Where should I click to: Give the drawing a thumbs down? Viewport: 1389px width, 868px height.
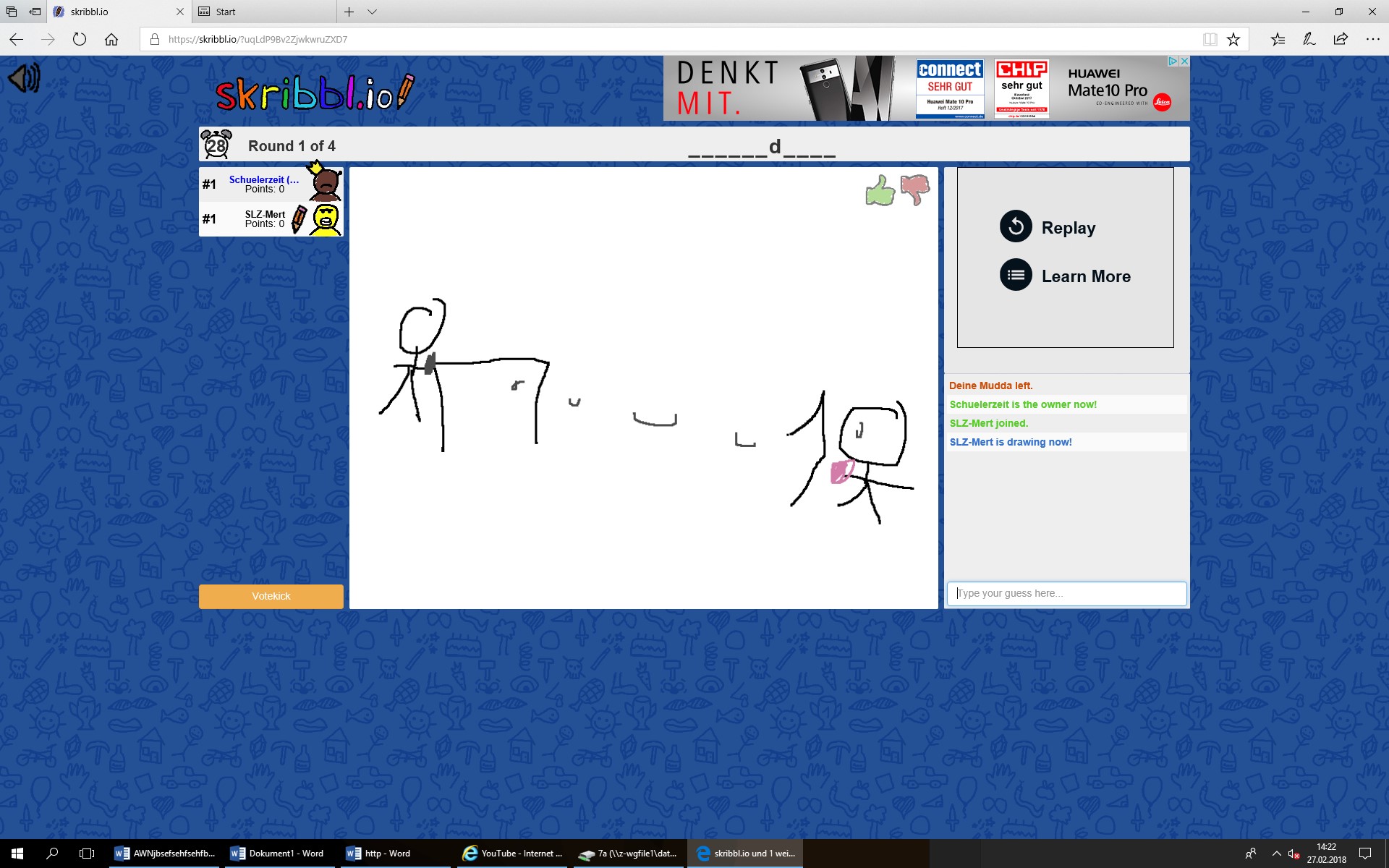click(915, 190)
